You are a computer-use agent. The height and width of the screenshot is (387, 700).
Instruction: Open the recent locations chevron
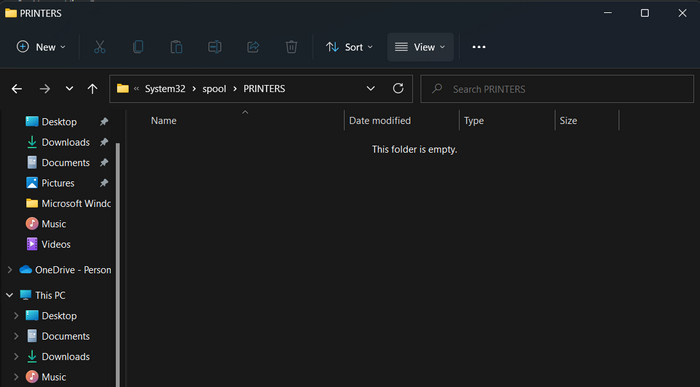[x=69, y=88]
